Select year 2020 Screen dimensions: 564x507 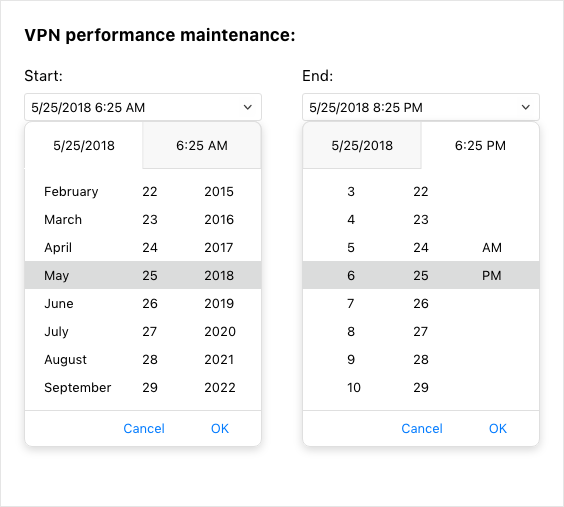coord(220,332)
